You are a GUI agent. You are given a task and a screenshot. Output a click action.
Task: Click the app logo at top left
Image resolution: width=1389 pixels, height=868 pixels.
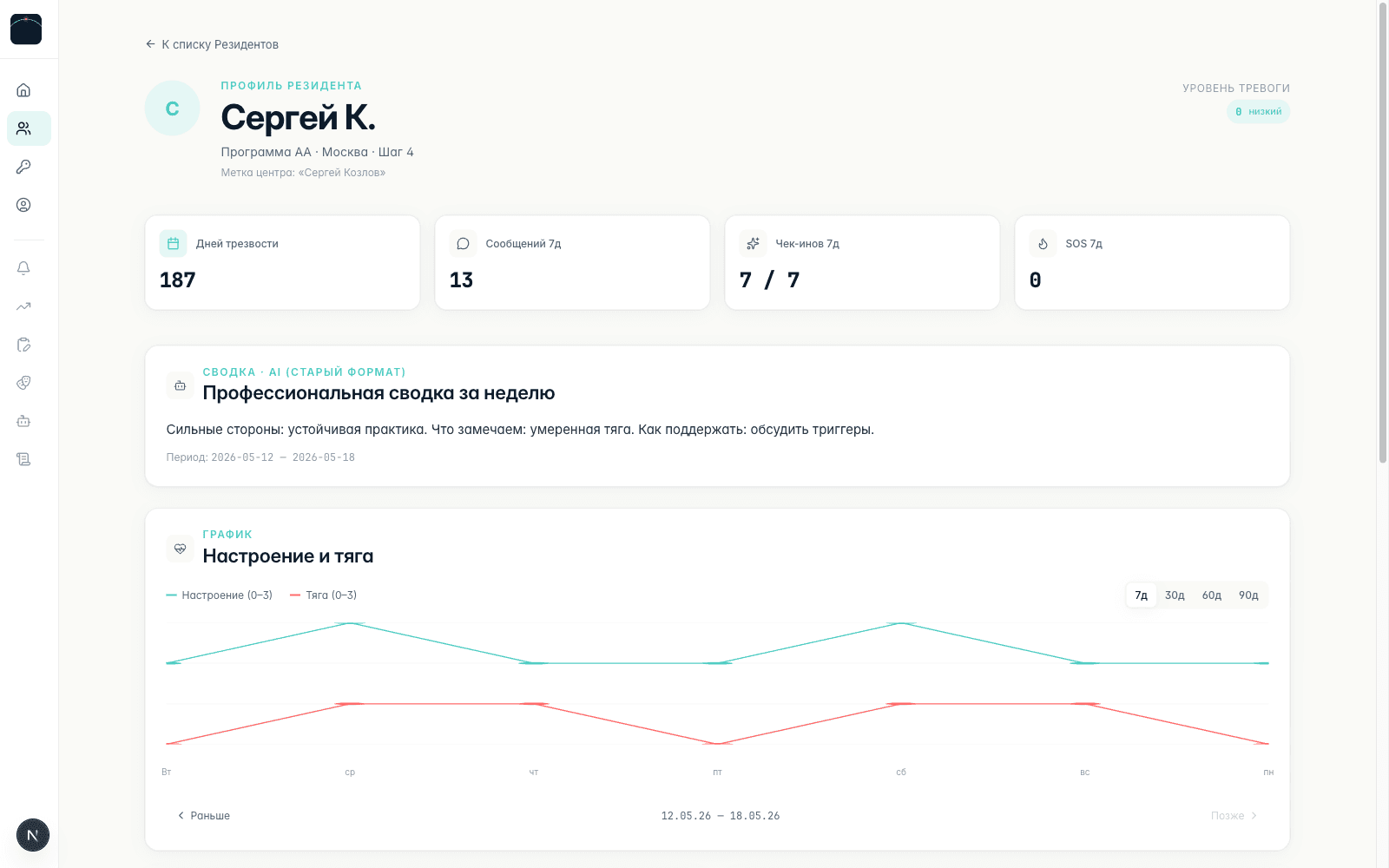26,30
